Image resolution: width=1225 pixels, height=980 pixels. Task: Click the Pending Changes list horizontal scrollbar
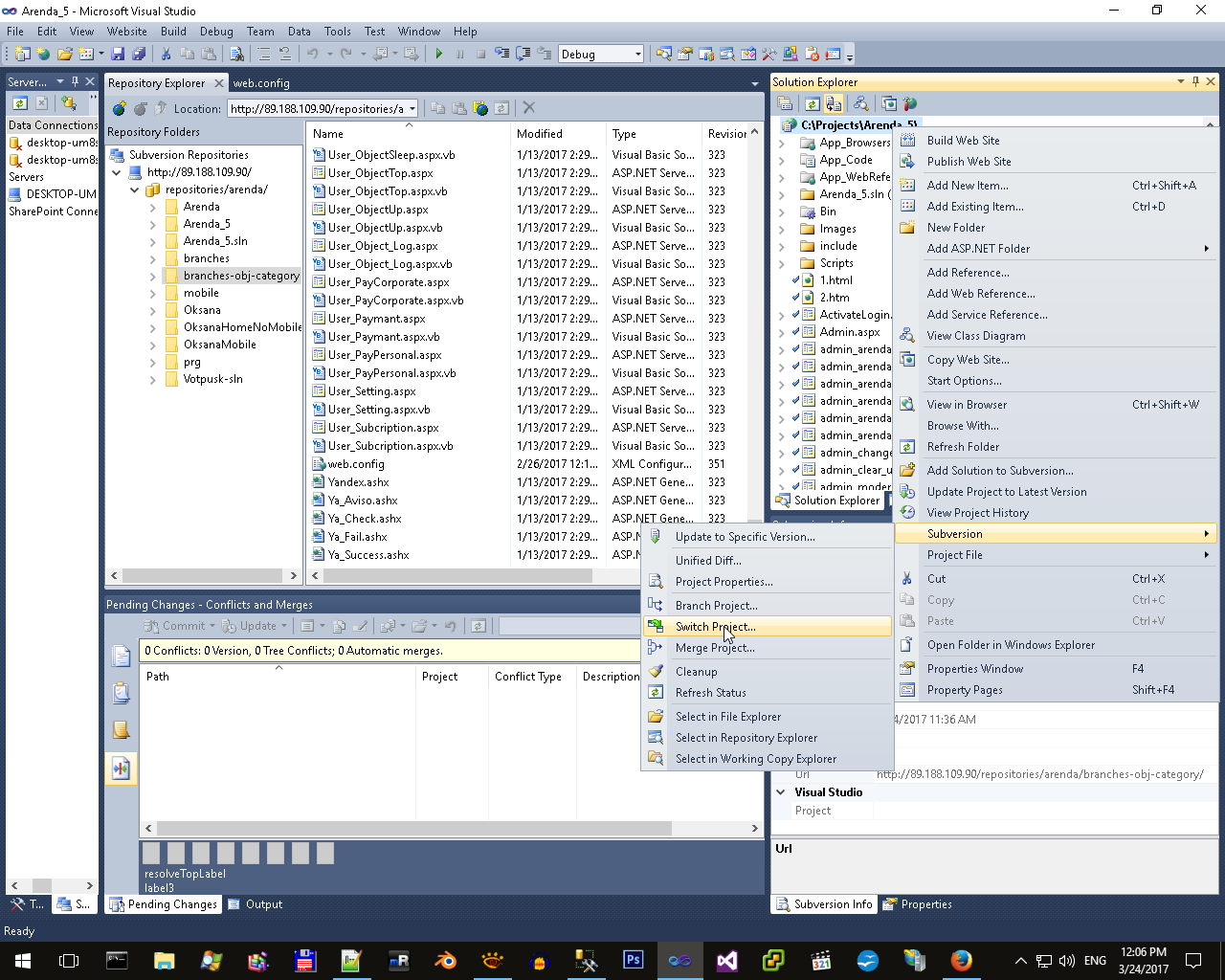[x=450, y=828]
